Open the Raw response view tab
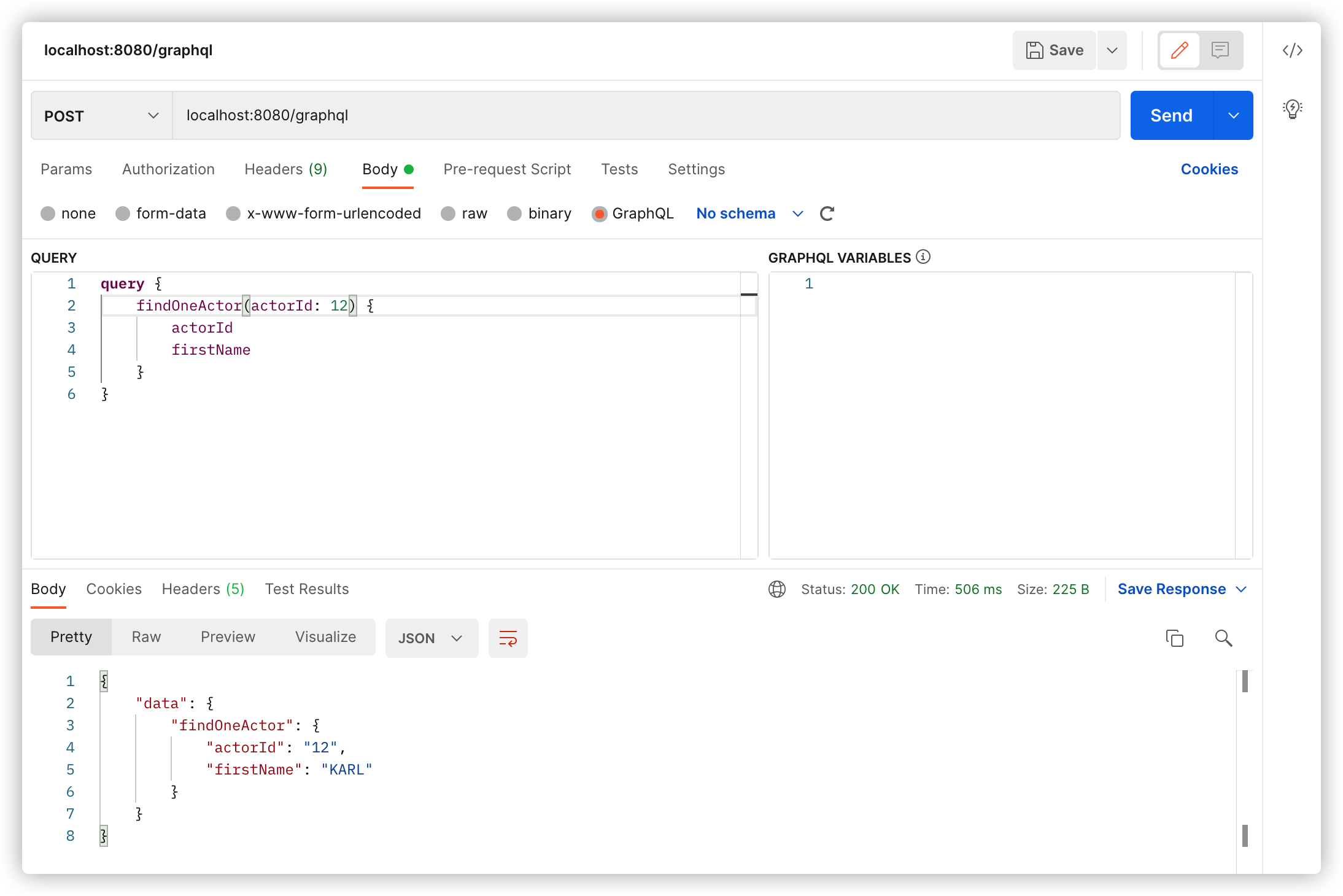Image resolution: width=1343 pixels, height=896 pixels. coord(146,637)
